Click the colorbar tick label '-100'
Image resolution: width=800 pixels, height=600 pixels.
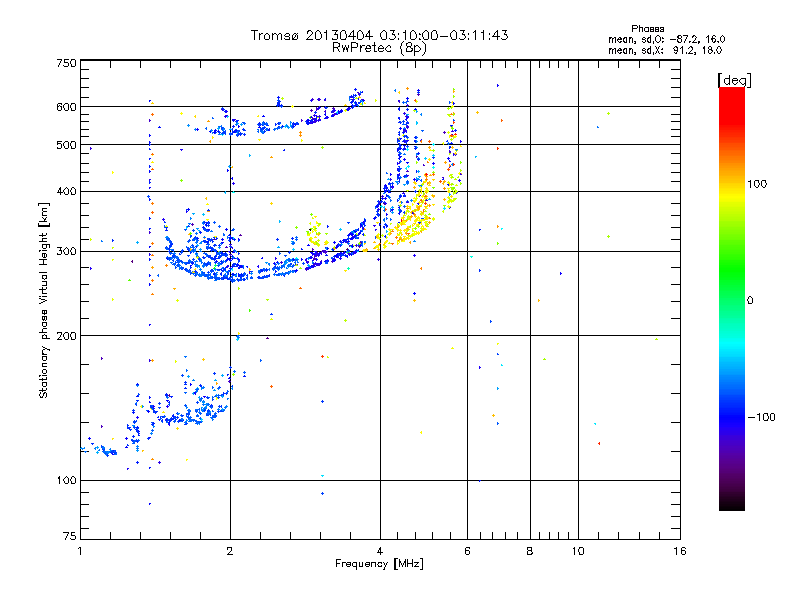pyautogui.click(x=761, y=417)
